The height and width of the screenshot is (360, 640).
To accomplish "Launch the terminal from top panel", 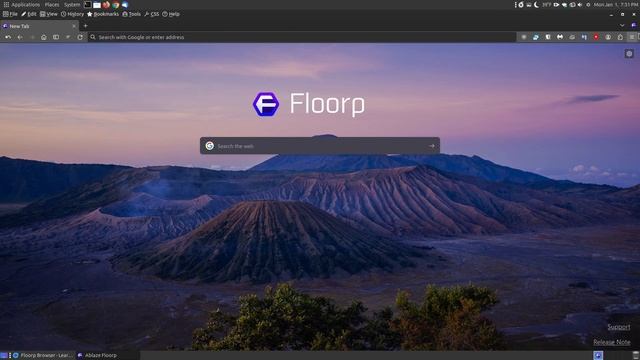I will (88, 4).
